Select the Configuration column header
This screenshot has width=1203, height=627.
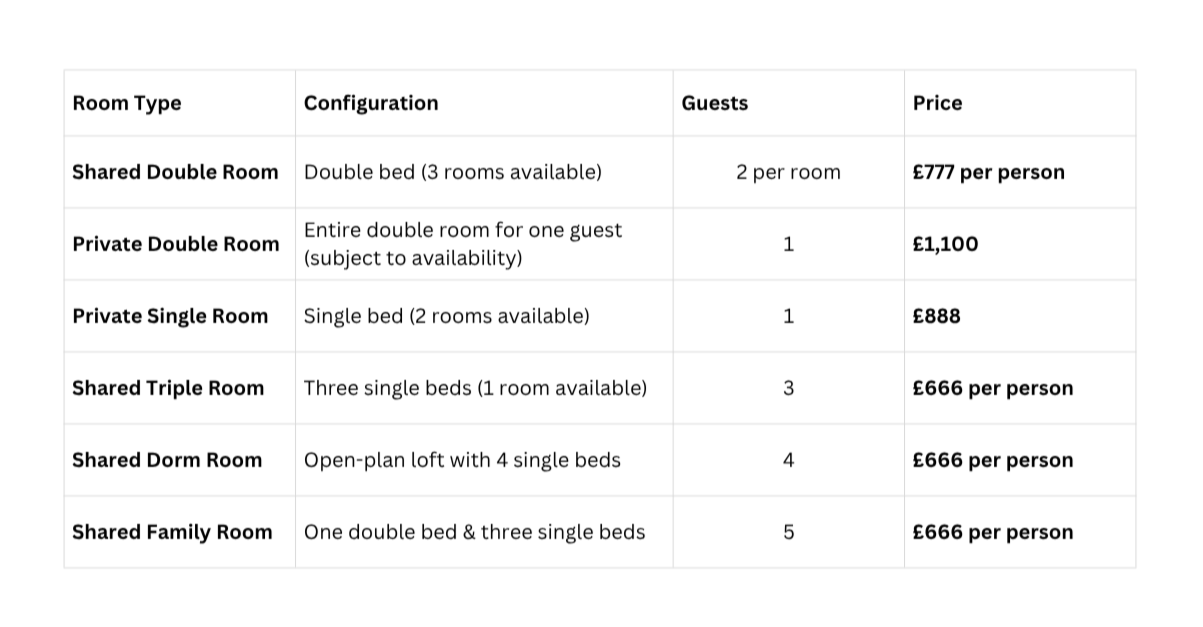click(371, 103)
